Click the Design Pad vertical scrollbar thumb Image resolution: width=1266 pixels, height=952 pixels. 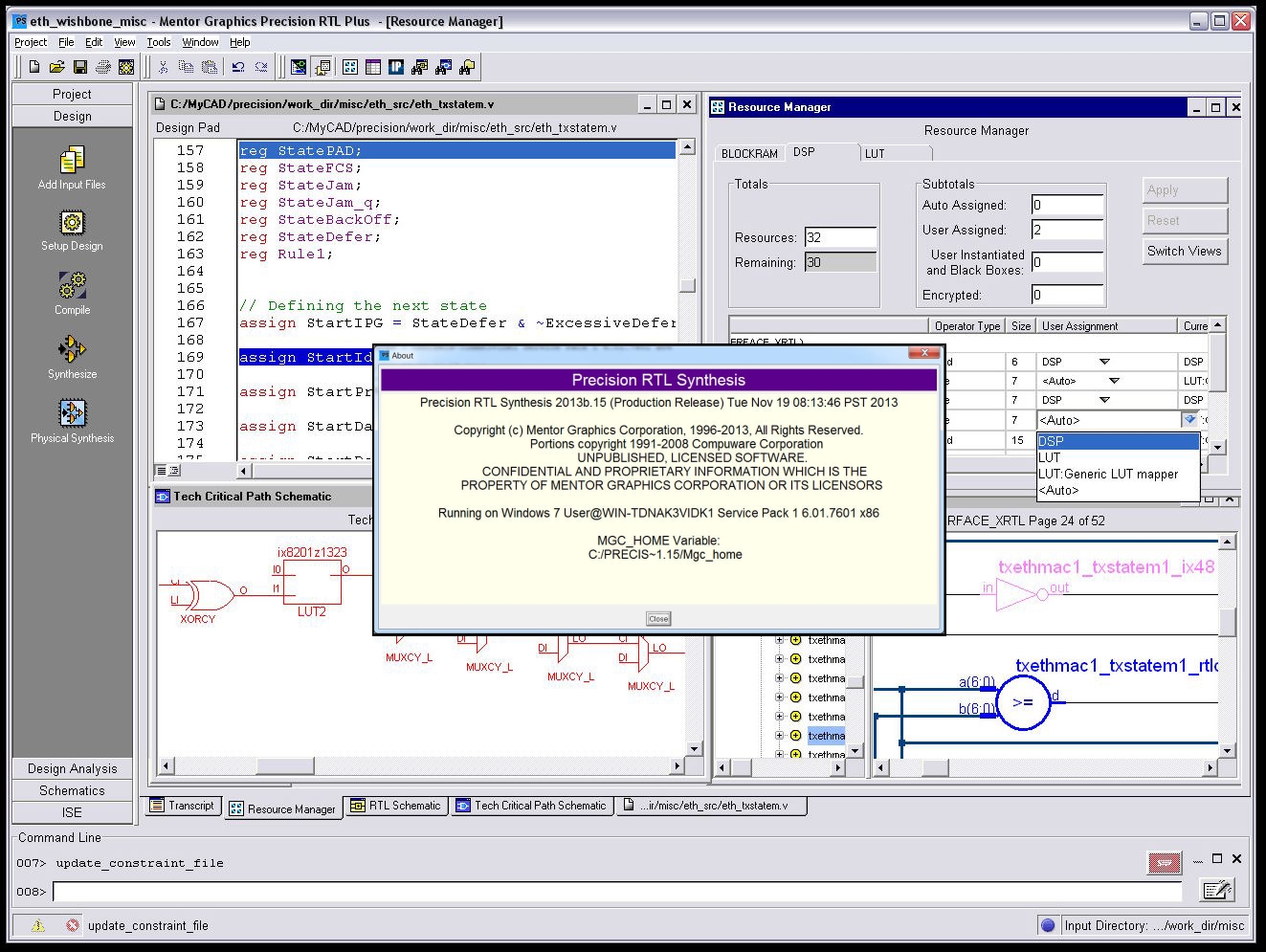pyautogui.click(x=687, y=285)
